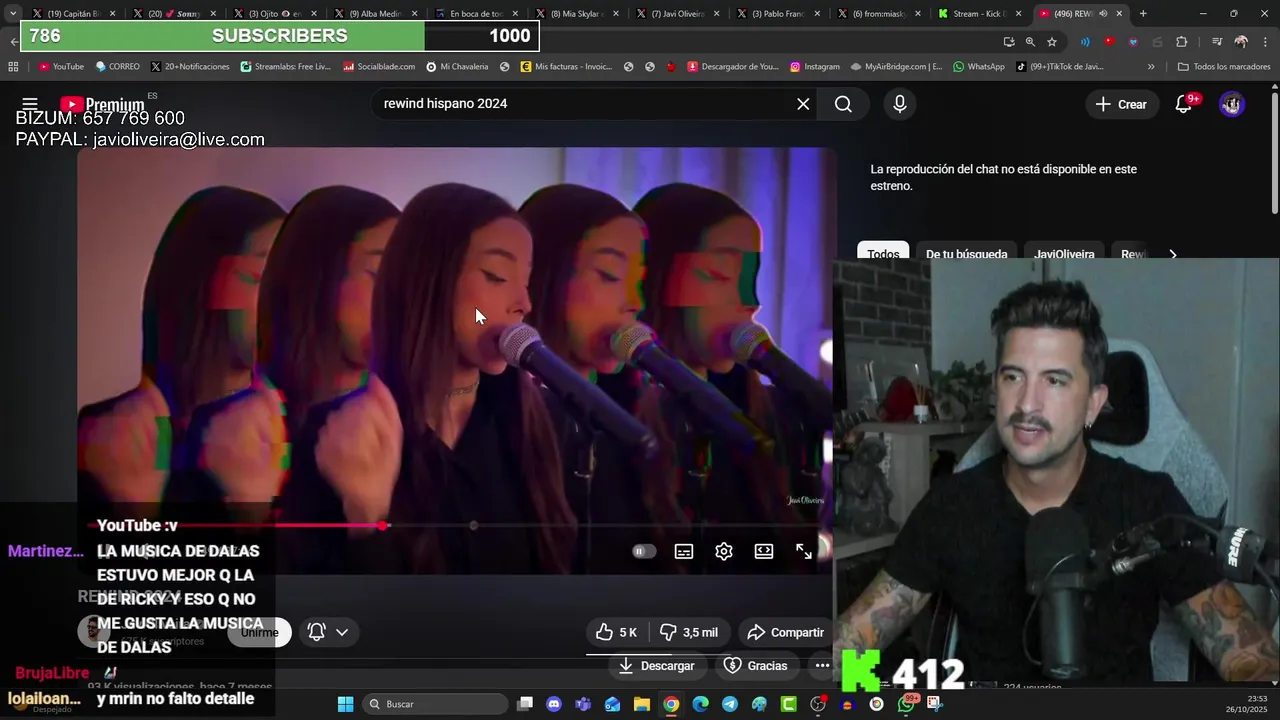Open the YouTube guide hamburger menu
Viewport: 1280px width, 720px height.
(30, 104)
